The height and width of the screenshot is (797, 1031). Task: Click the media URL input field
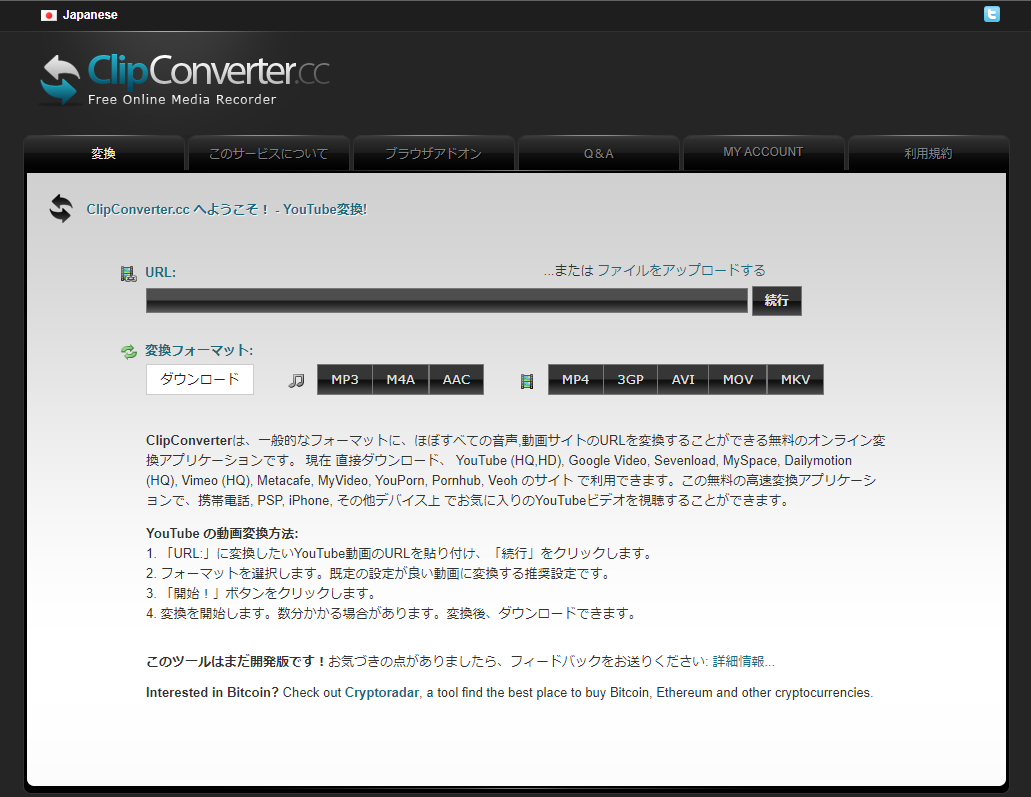pyautogui.click(x=446, y=301)
